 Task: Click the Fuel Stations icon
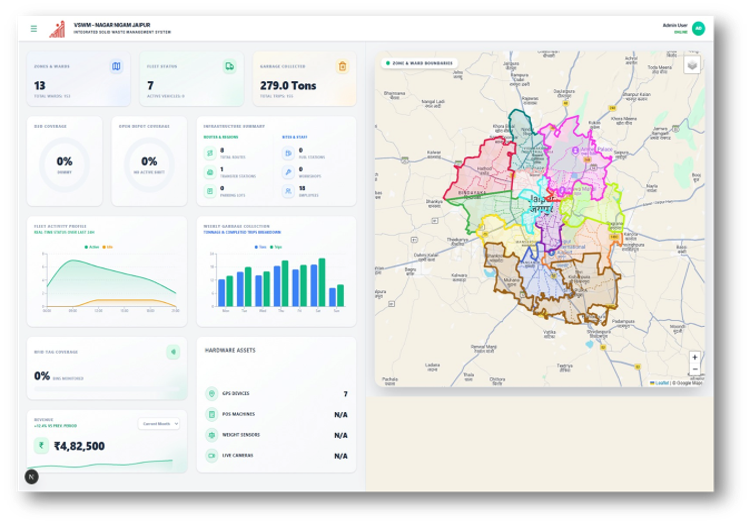288,153
